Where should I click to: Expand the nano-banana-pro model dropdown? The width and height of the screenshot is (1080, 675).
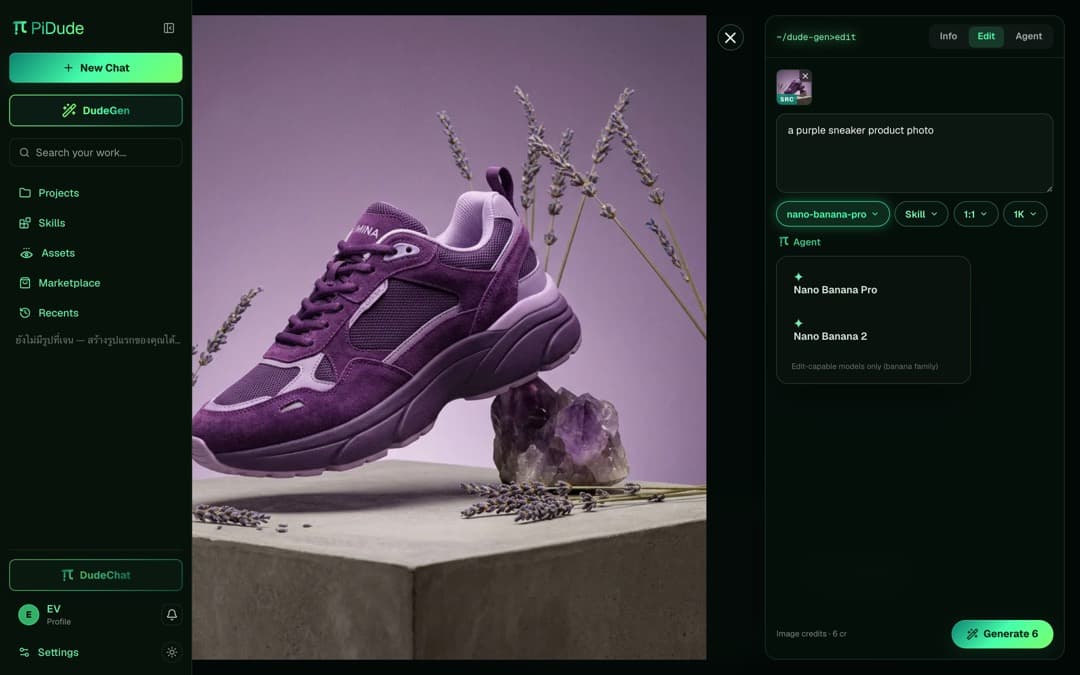(832, 214)
